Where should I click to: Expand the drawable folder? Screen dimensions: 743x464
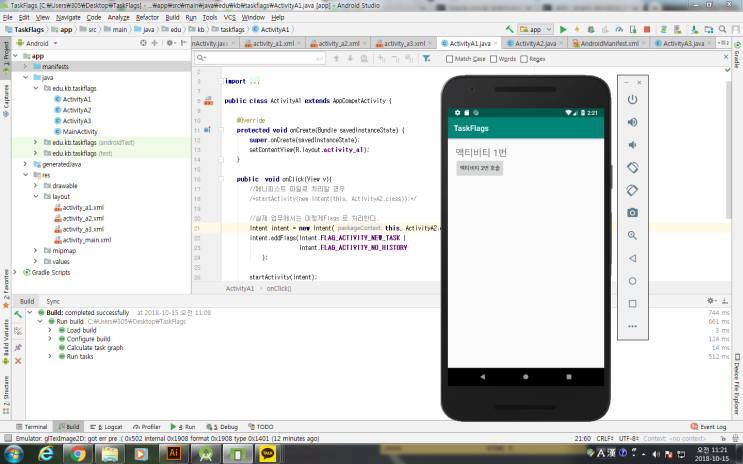pos(36,186)
